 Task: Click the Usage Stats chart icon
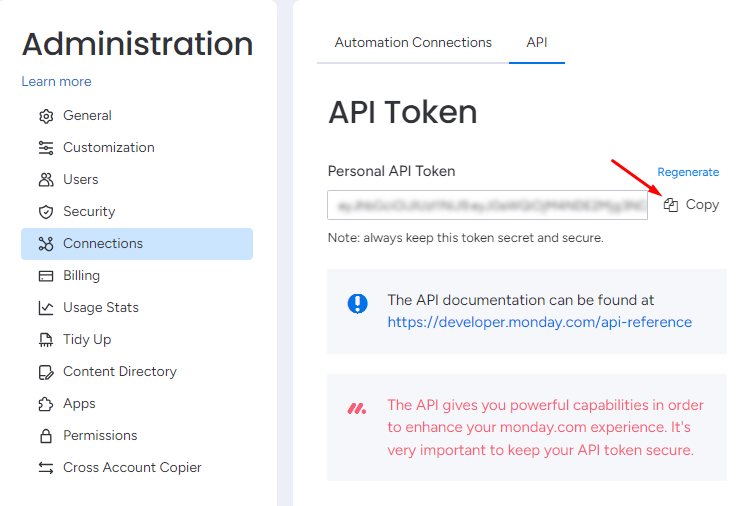(45, 308)
